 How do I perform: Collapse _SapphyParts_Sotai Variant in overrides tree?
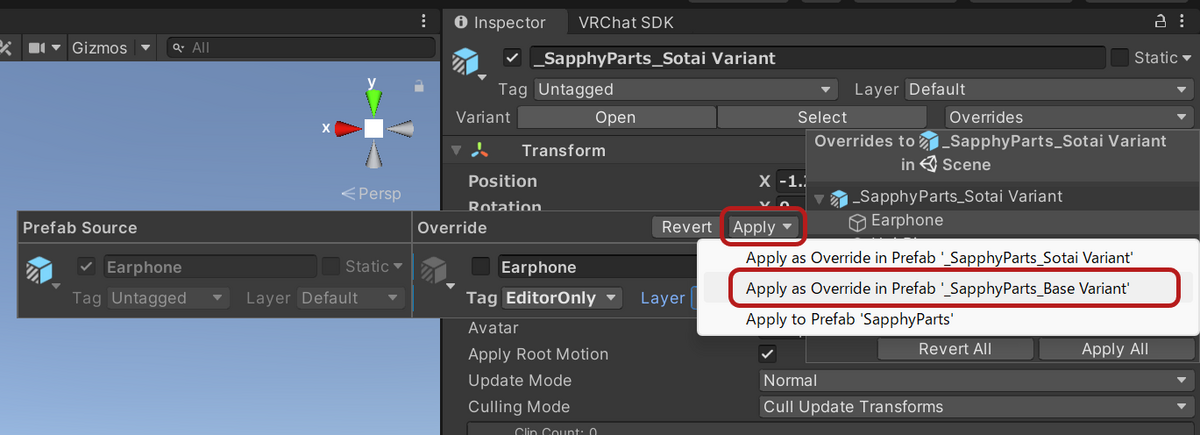click(819, 197)
